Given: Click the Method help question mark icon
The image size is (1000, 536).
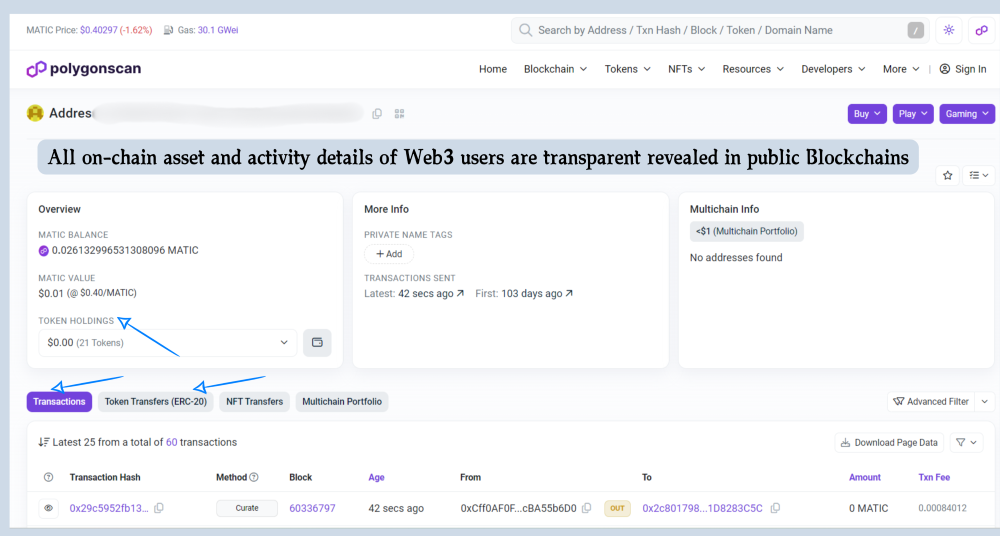Looking at the screenshot, I should pyautogui.click(x=254, y=477).
